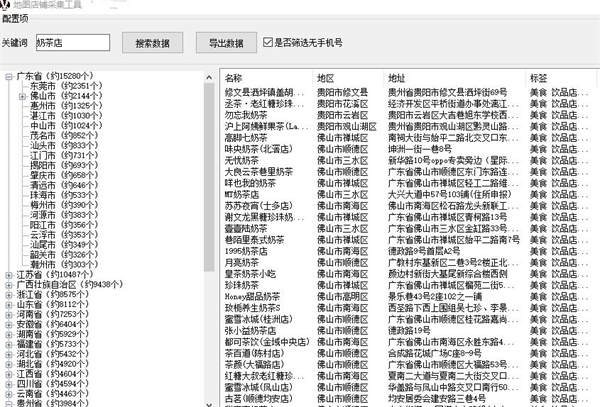Expand the 河北省 tree node

click(9, 355)
